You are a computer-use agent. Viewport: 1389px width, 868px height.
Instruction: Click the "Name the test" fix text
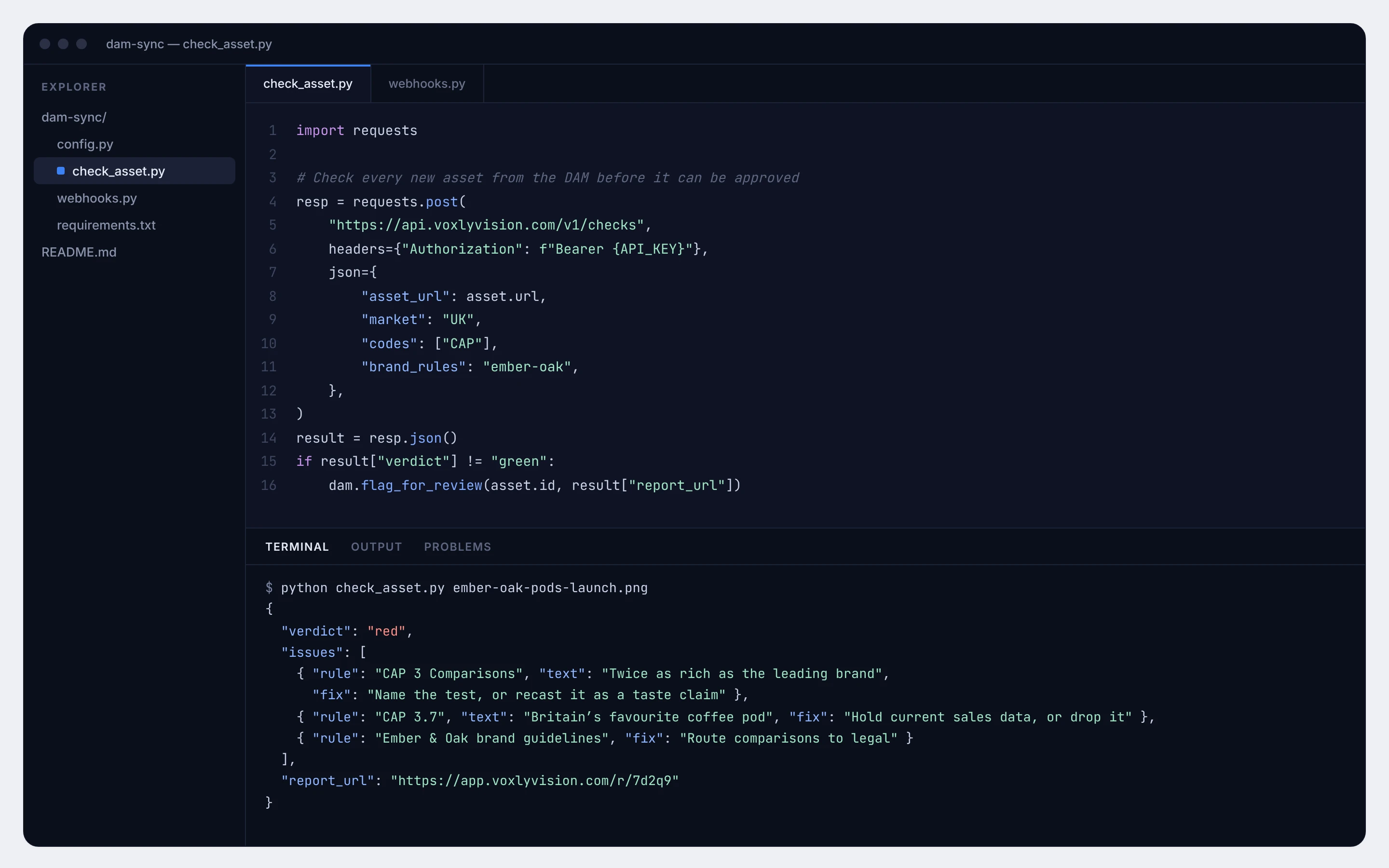tap(546, 695)
